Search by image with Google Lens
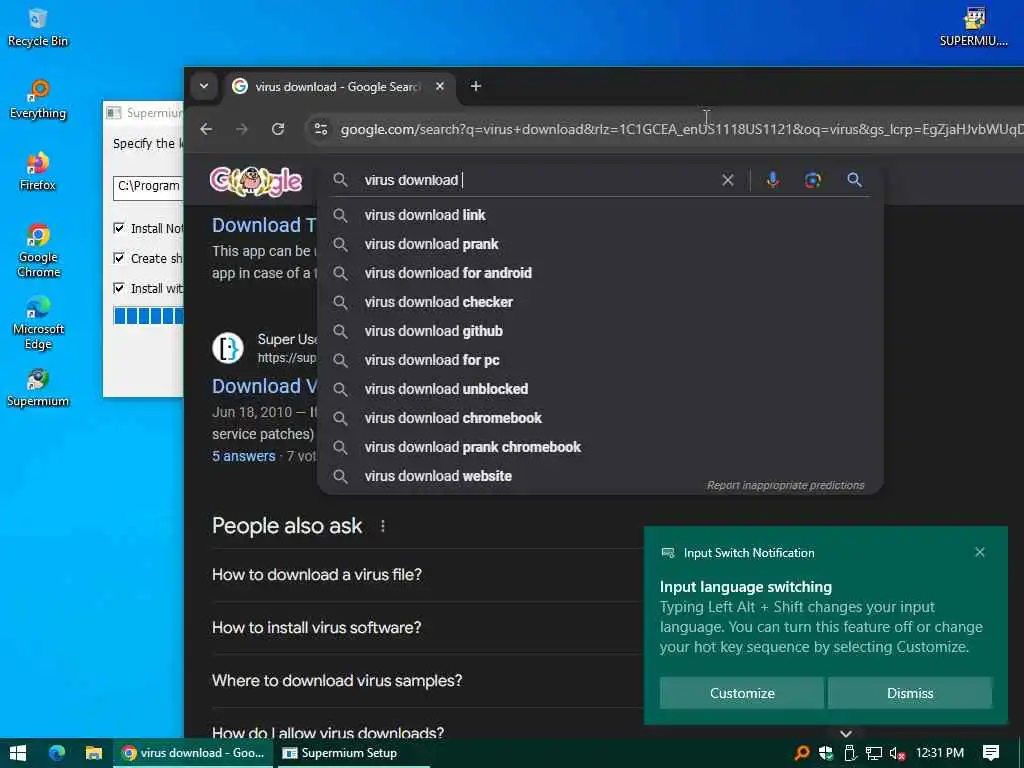This screenshot has width=1024, height=768. click(x=812, y=180)
